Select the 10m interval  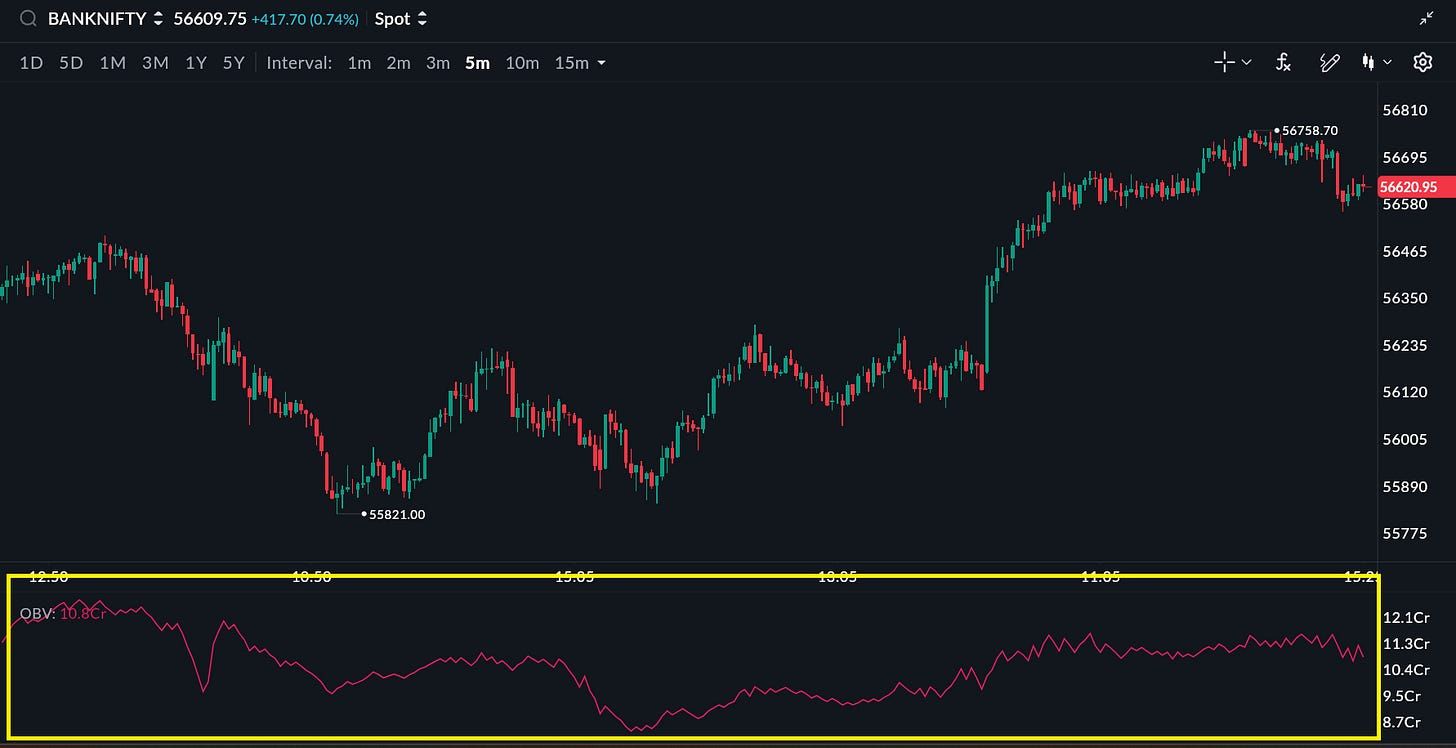point(522,63)
